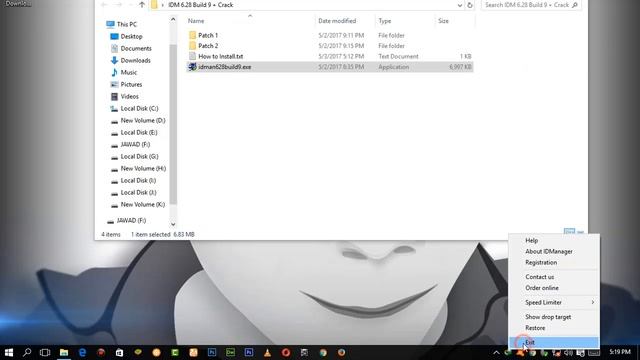Screen dimensions: 640x360
Task: Select the How to Install.txt file icon
Action: click(192, 56)
